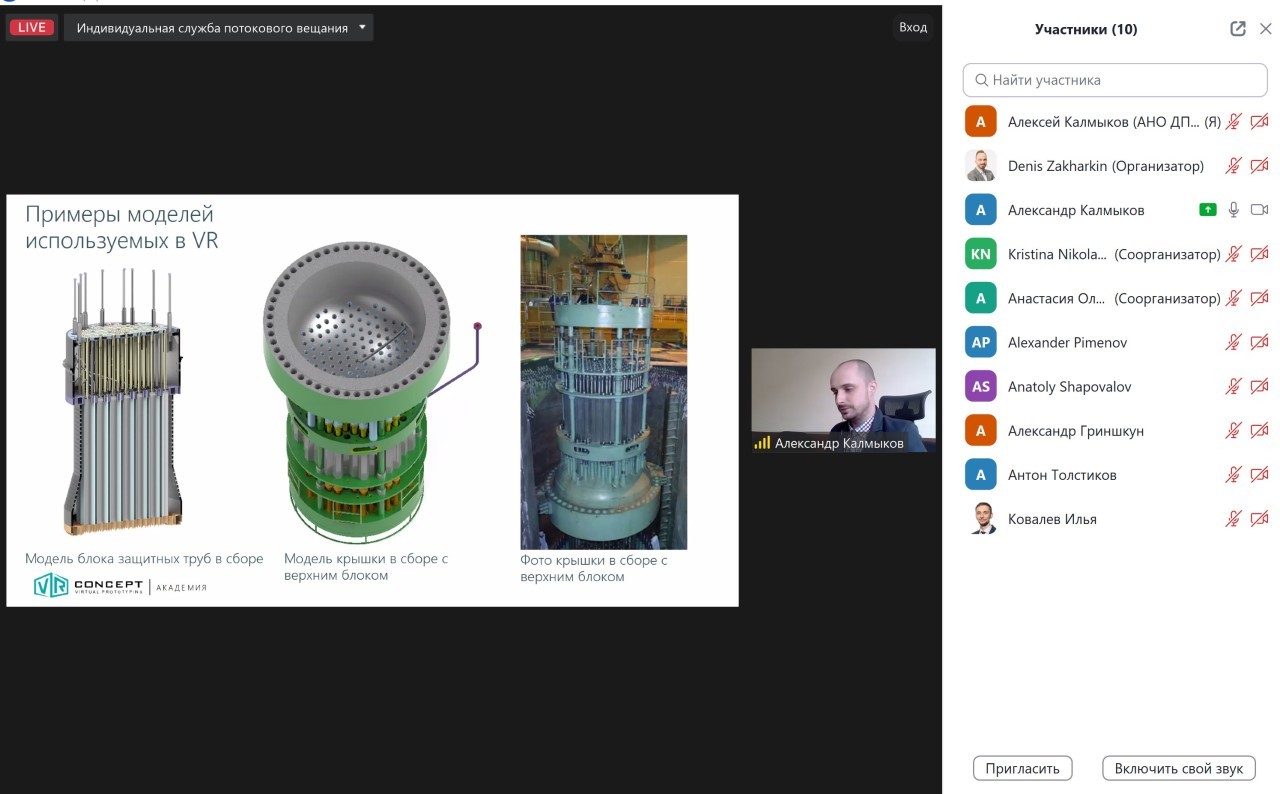The image size is (1280, 794).
Task: Select Александр Калмыков's video thumbnail
Action: click(x=843, y=400)
